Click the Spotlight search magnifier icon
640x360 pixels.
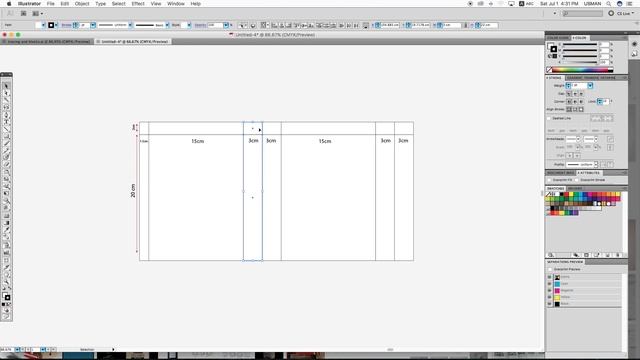point(609,4)
